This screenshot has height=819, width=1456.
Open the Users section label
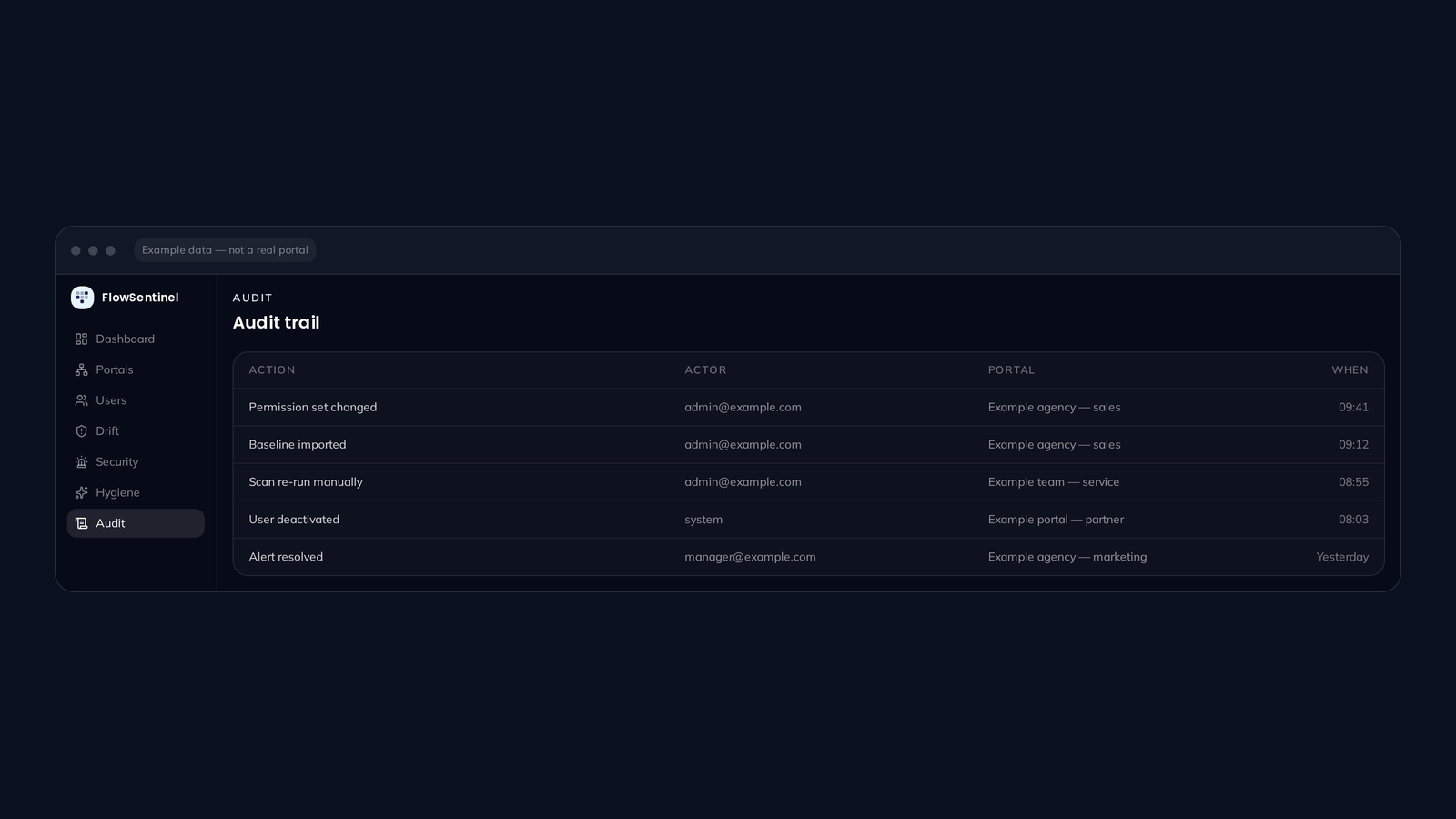[111, 400]
